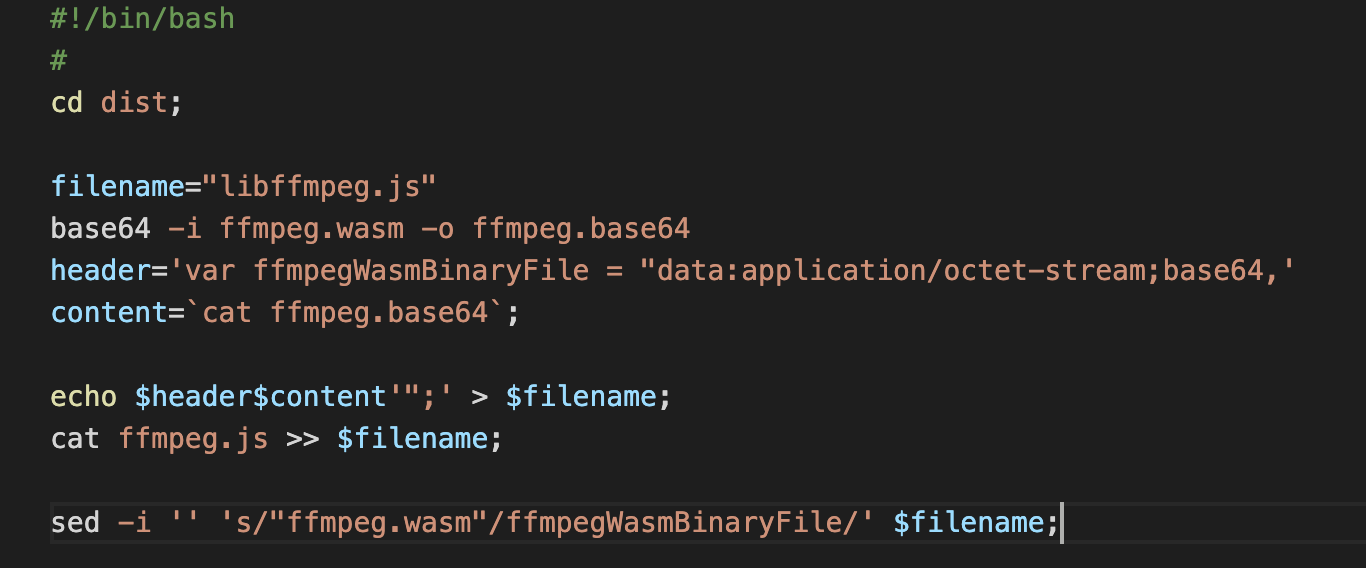1366x568 pixels.
Task: Click '$header' in the echo line
Action: [x=193, y=397]
